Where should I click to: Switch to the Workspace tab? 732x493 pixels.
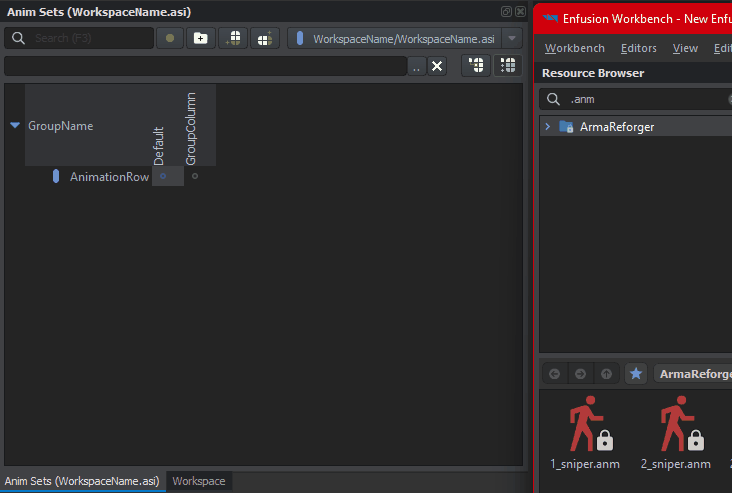[x=199, y=481]
